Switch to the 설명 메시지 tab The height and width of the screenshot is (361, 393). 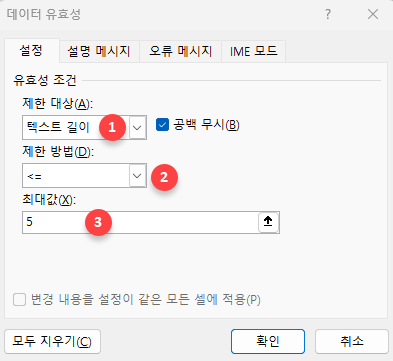coord(99,51)
